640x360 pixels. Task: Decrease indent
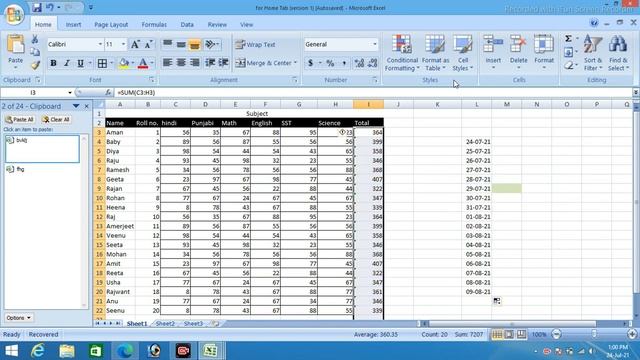coord(210,63)
